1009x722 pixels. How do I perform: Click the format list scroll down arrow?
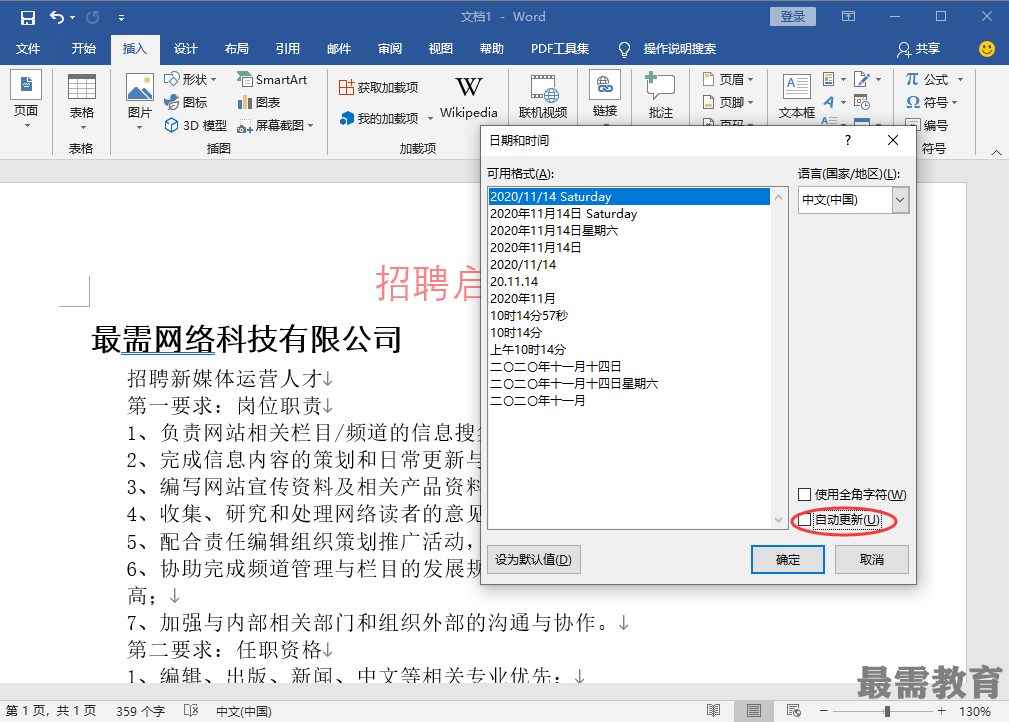779,520
